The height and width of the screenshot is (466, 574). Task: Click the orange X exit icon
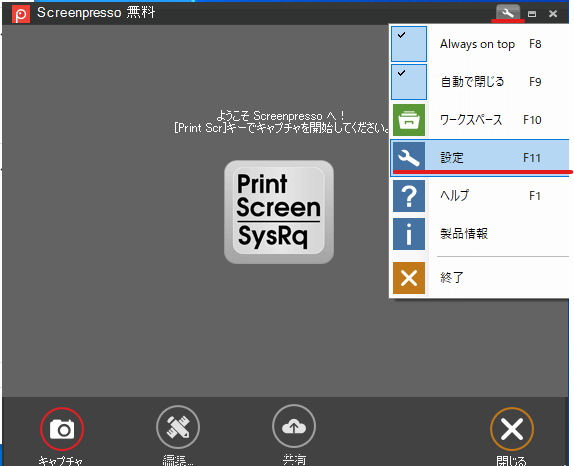pyautogui.click(x=409, y=278)
